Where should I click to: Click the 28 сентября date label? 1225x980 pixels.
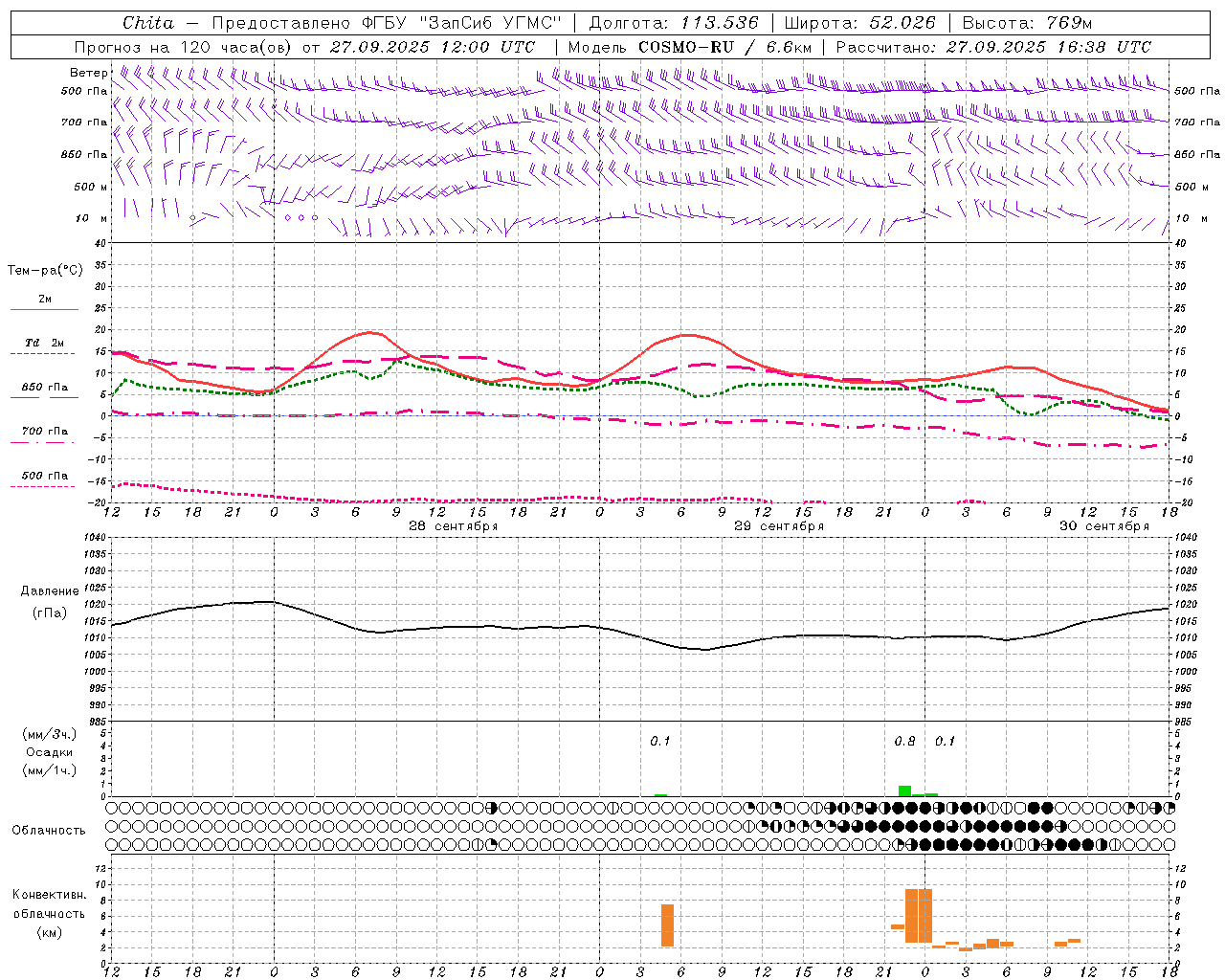coord(454,526)
